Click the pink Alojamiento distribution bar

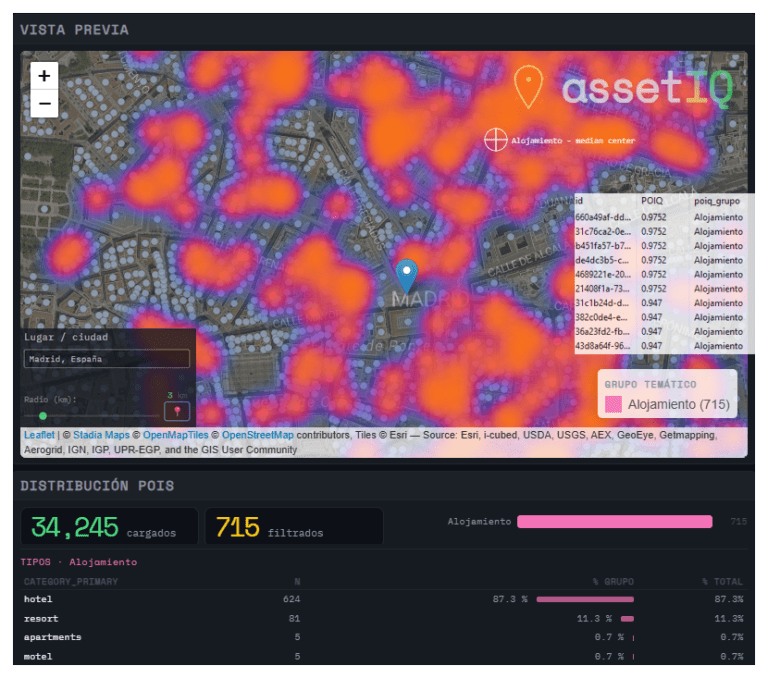[x=615, y=522]
